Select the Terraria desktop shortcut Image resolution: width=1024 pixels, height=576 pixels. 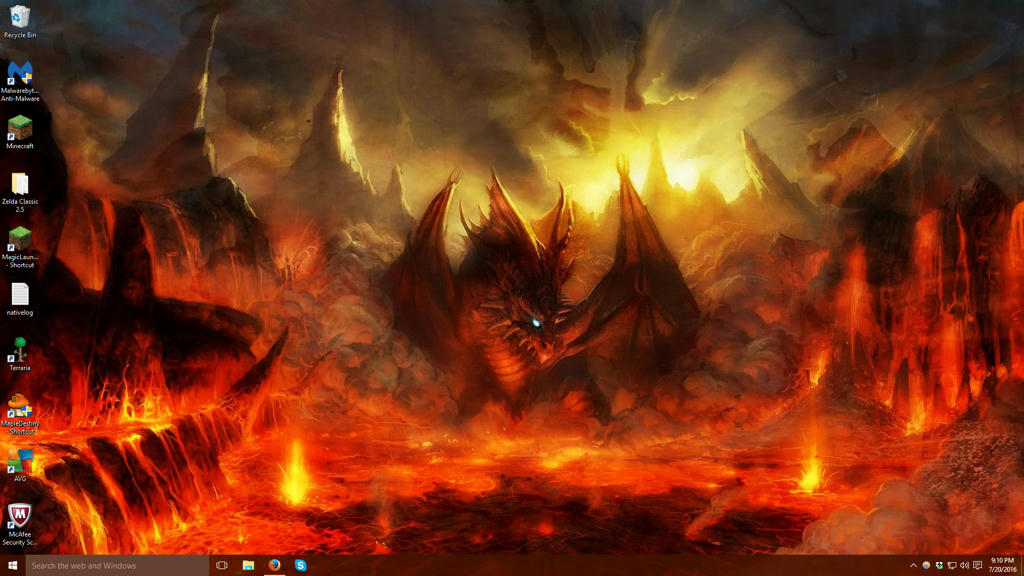tap(20, 354)
